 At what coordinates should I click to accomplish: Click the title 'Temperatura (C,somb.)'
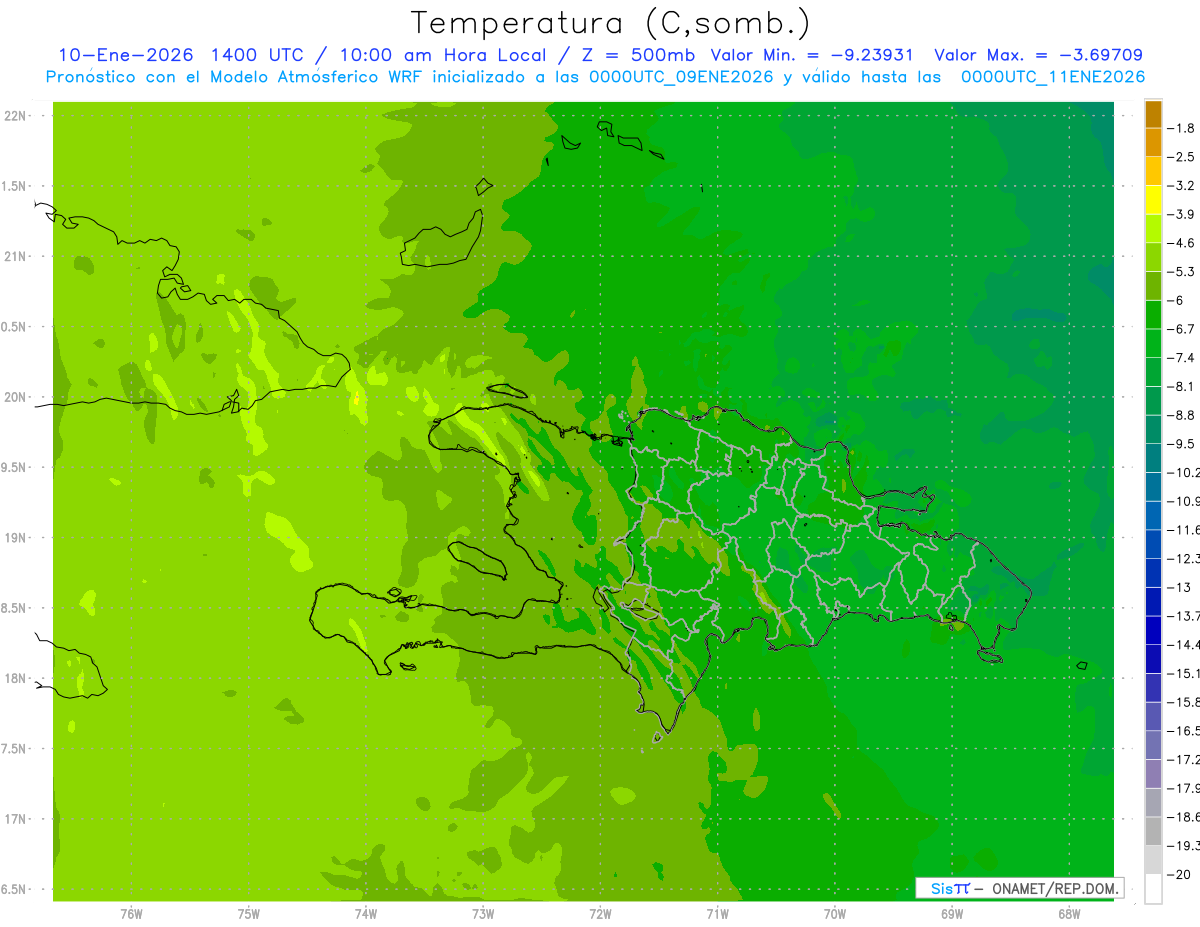pyautogui.click(x=611, y=23)
